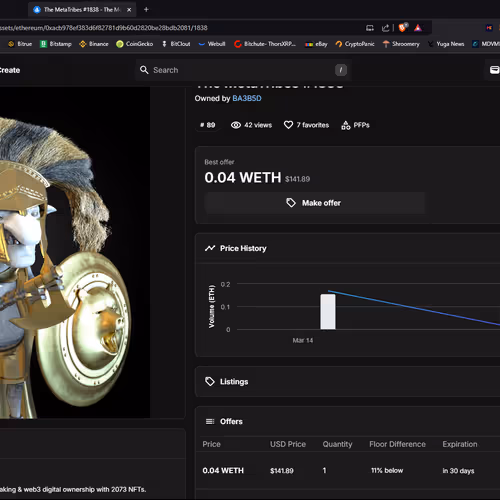Click the Mar 14 volume bar
Screen dimensions: 500x500
[328, 312]
